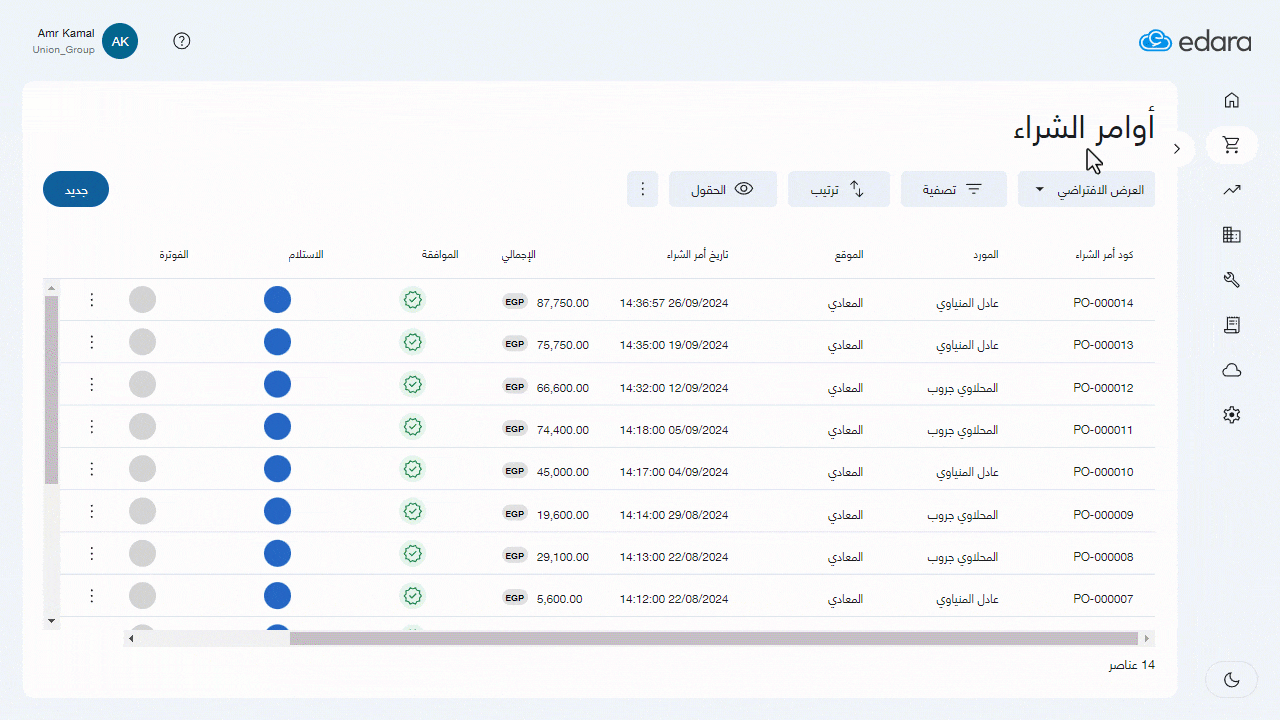The width and height of the screenshot is (1280, 720).
Task: Expand the sidebar with chevron arrow
Action: pyautogui.click(x=1177, y=148)
